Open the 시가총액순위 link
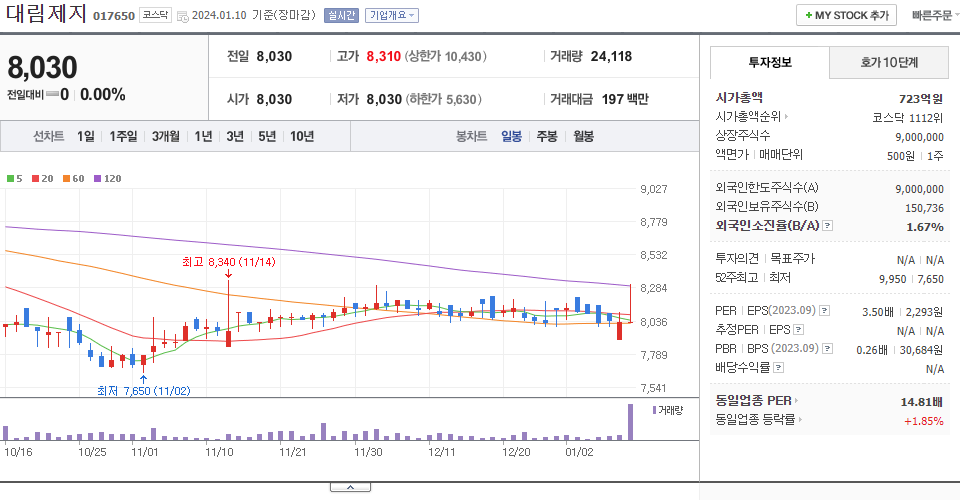Image resolution: width=960 pixels, height=500 pixels. [x=749, y=117]
